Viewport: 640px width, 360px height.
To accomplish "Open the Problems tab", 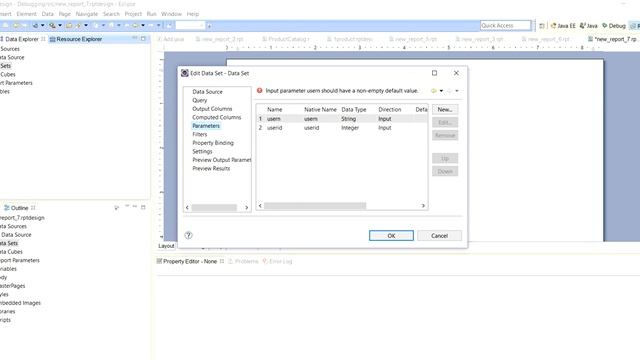I will coord(243,261).
